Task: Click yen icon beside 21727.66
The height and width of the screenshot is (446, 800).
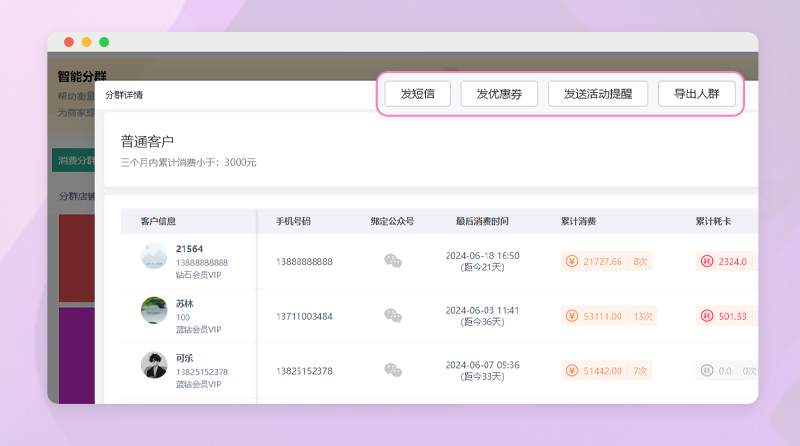Action: pos(572,261)
